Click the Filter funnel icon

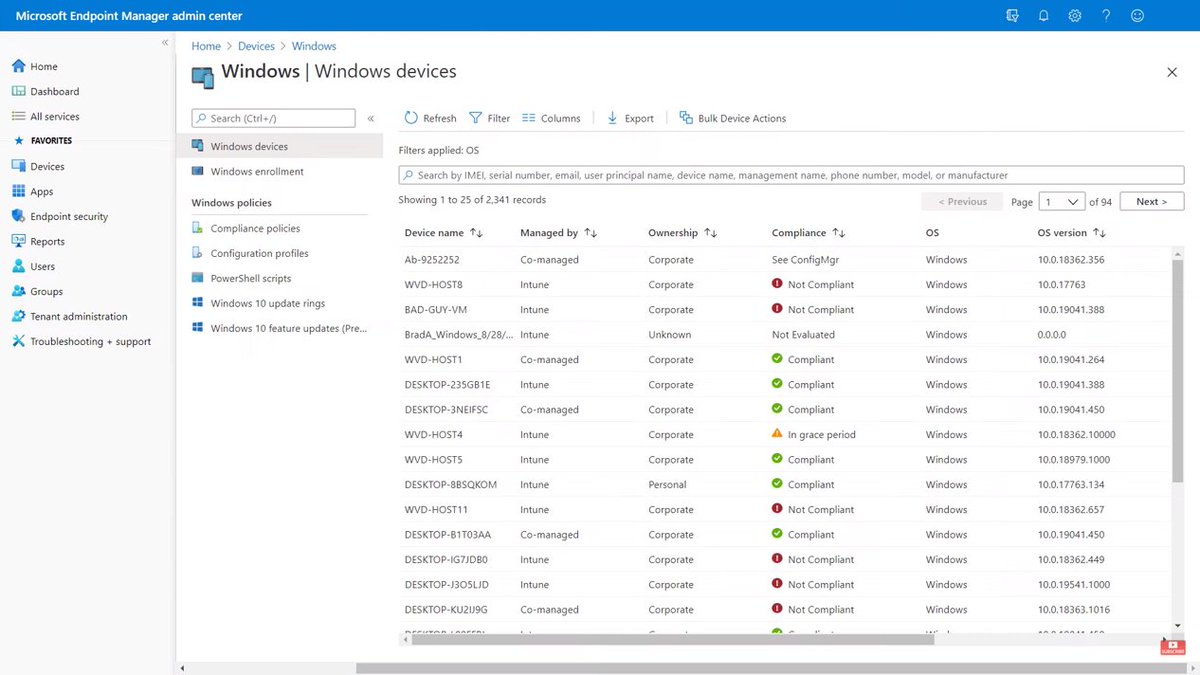(x=475, y=118)
